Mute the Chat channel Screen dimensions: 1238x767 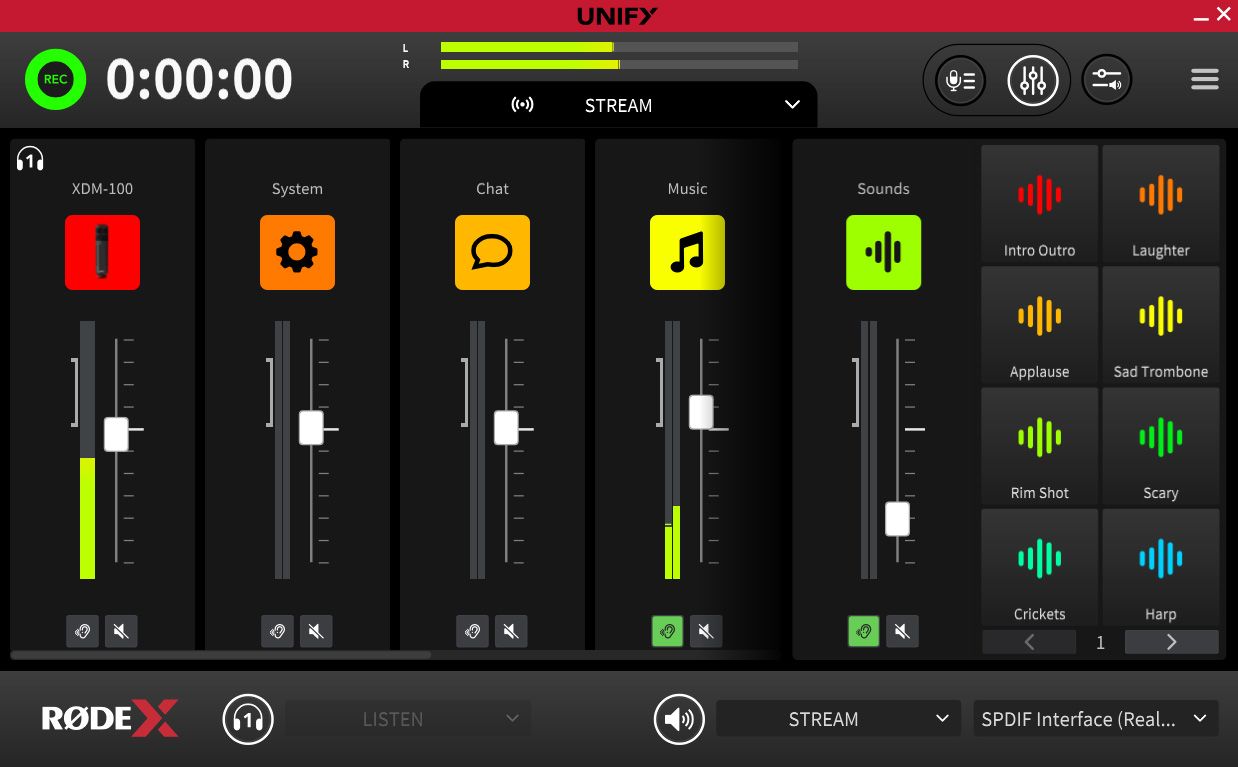(x=511, y=631)
